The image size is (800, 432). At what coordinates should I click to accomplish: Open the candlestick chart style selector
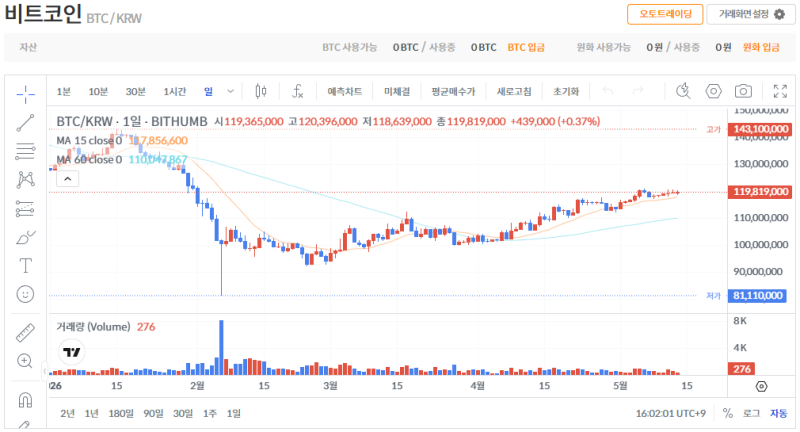tap(261, 91)
